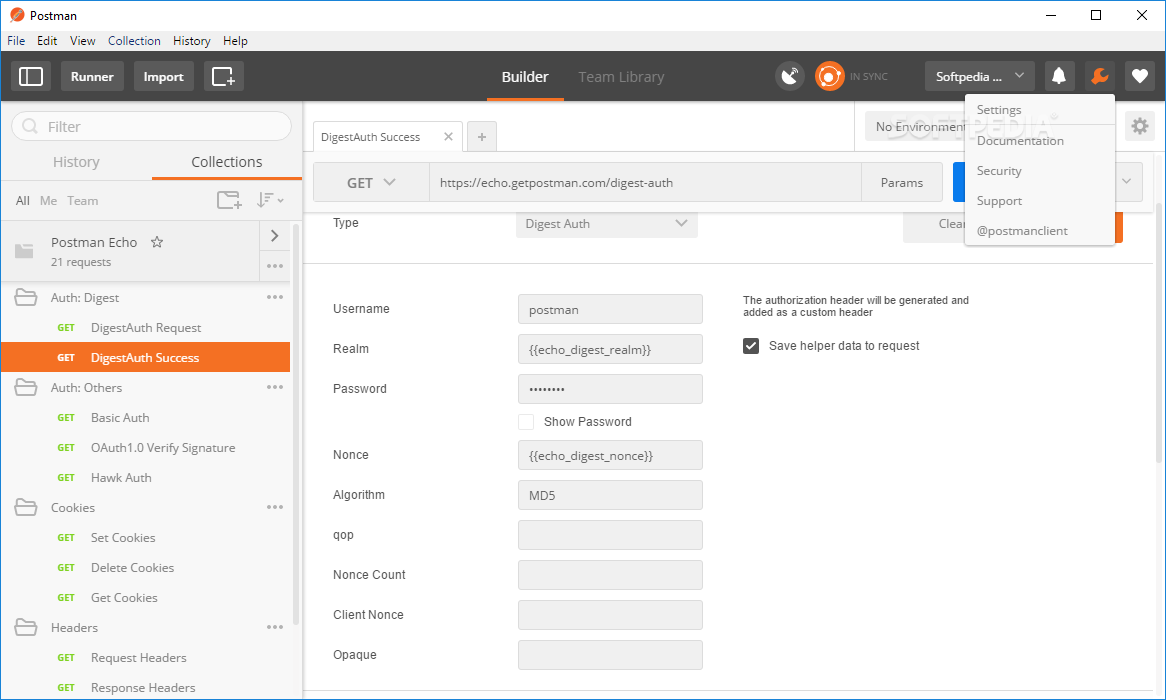
Task: Click the Params button
Action: click(x=902, y=183)
